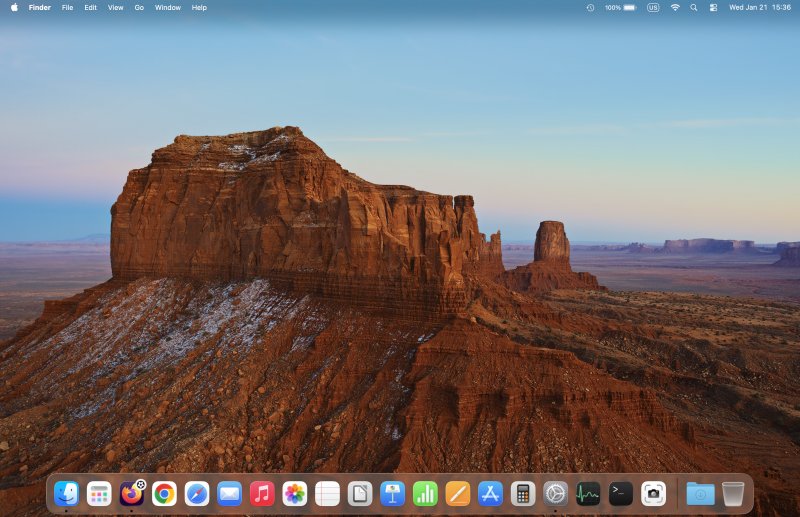Launch the Photos app
The image size is (800, 517).
pyautogui.click(x=294, y=493)
